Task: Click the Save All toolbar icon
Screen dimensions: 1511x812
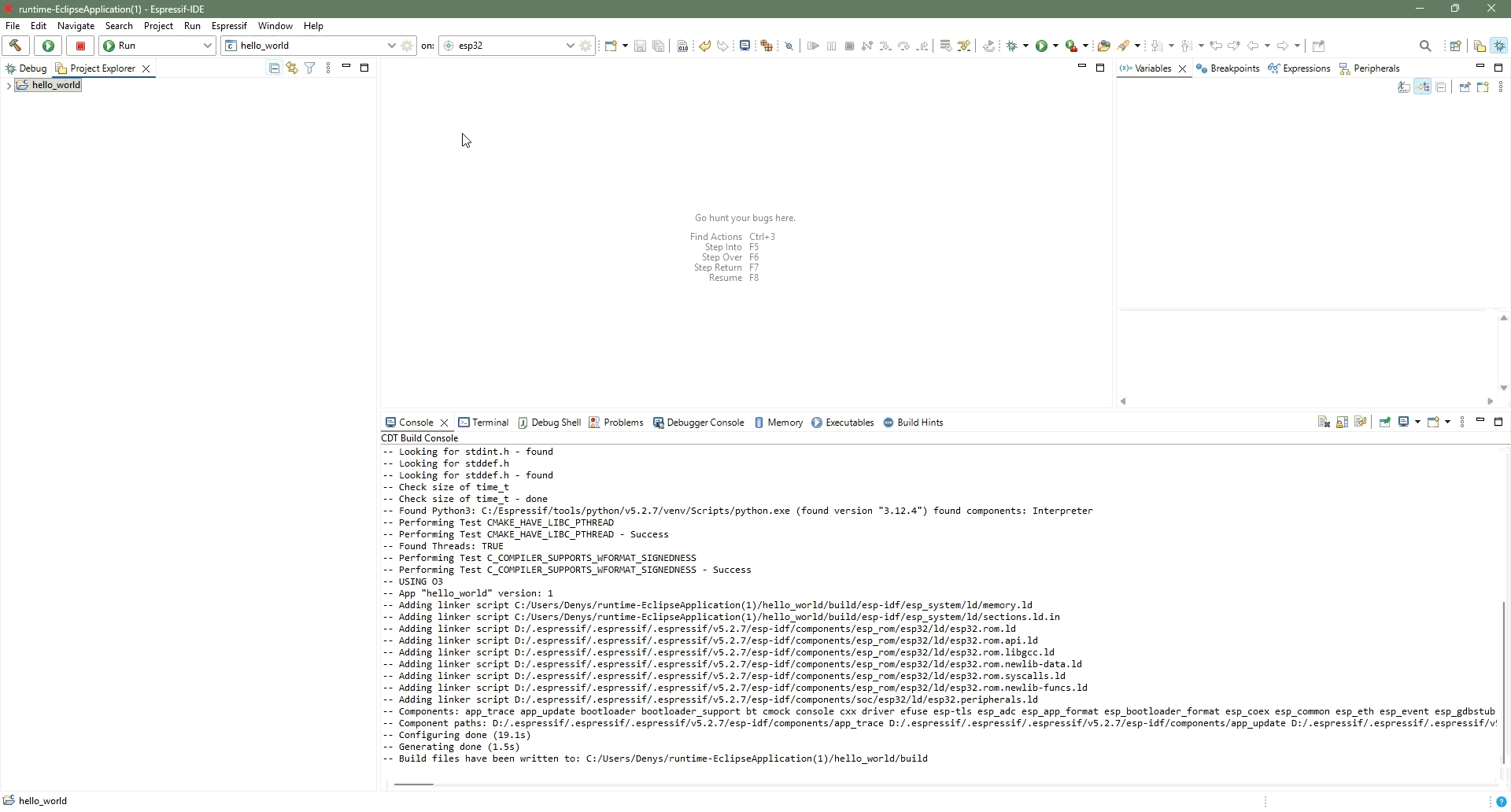Action: [x=659, y=46]
